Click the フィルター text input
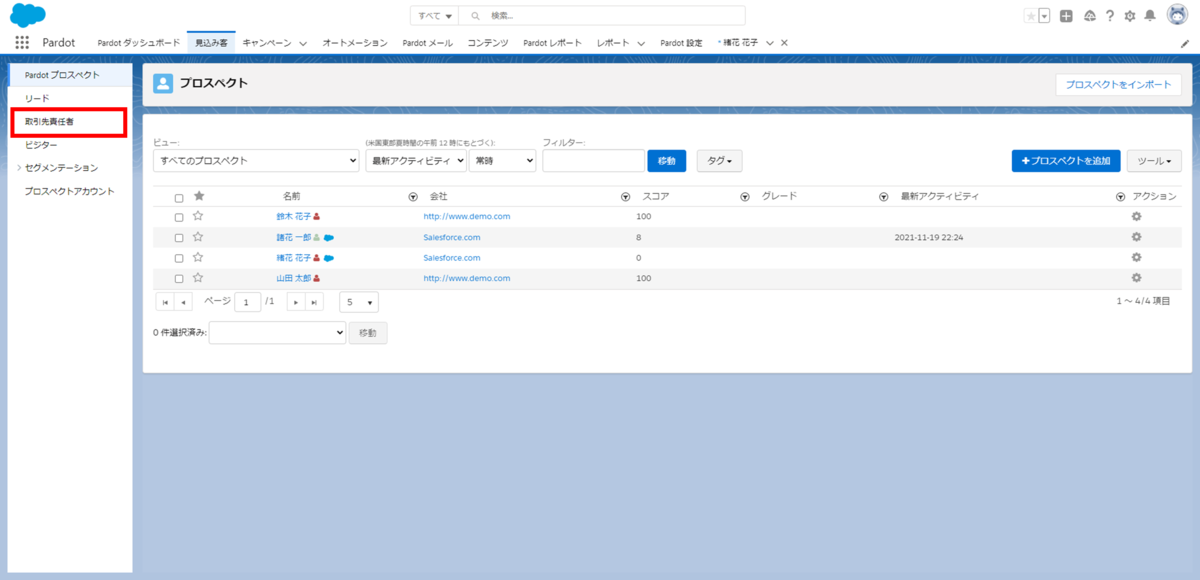Screen dimensions: 1200x580 (594, 160)
